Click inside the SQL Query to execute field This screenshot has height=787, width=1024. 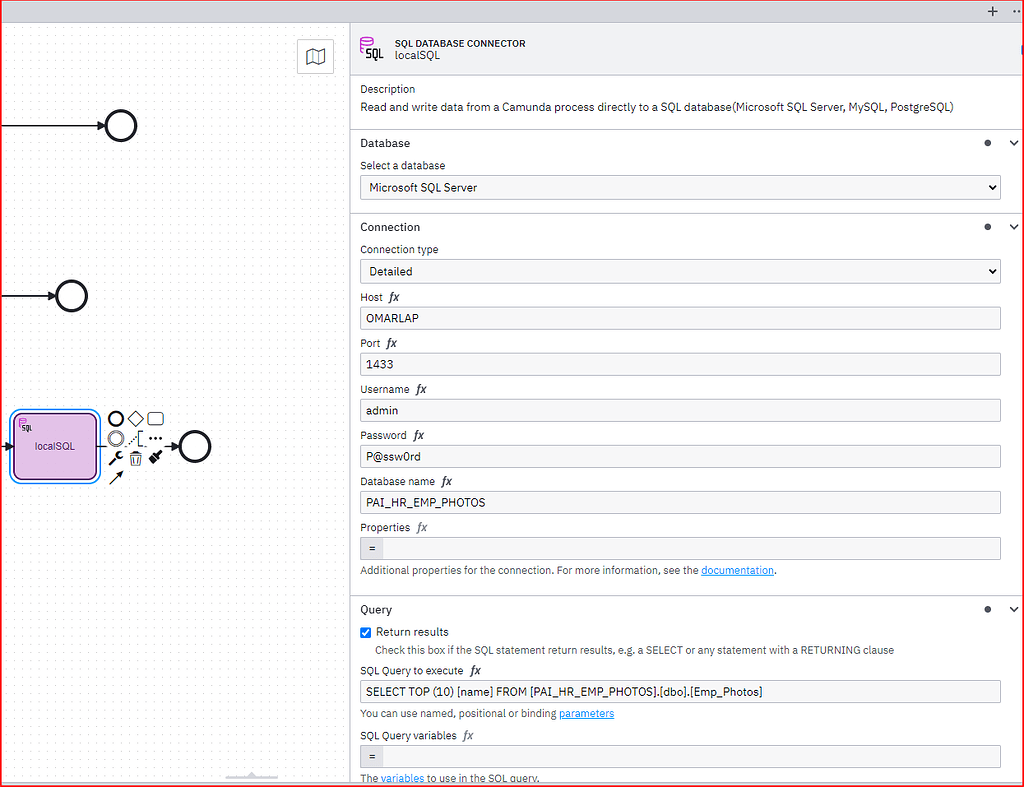(680, 691)
